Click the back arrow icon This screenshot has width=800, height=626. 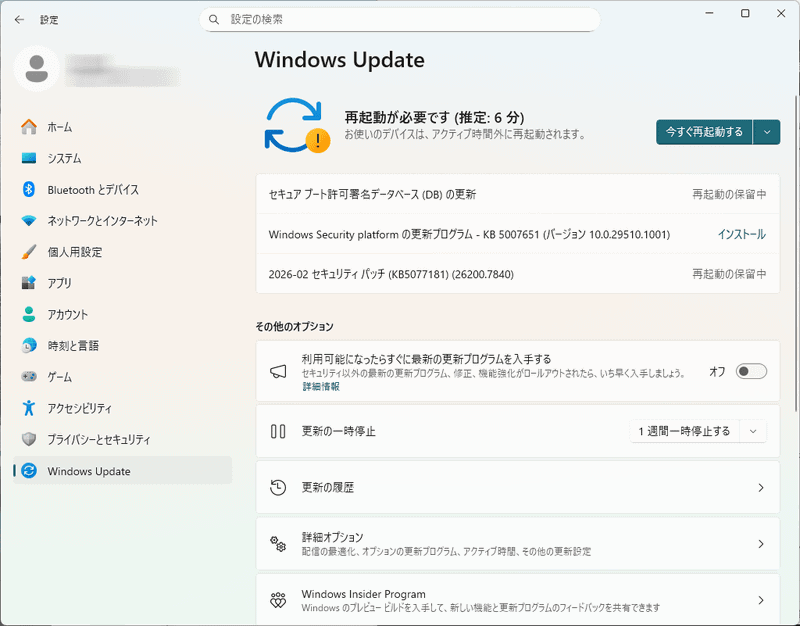(x=19, y=20)
